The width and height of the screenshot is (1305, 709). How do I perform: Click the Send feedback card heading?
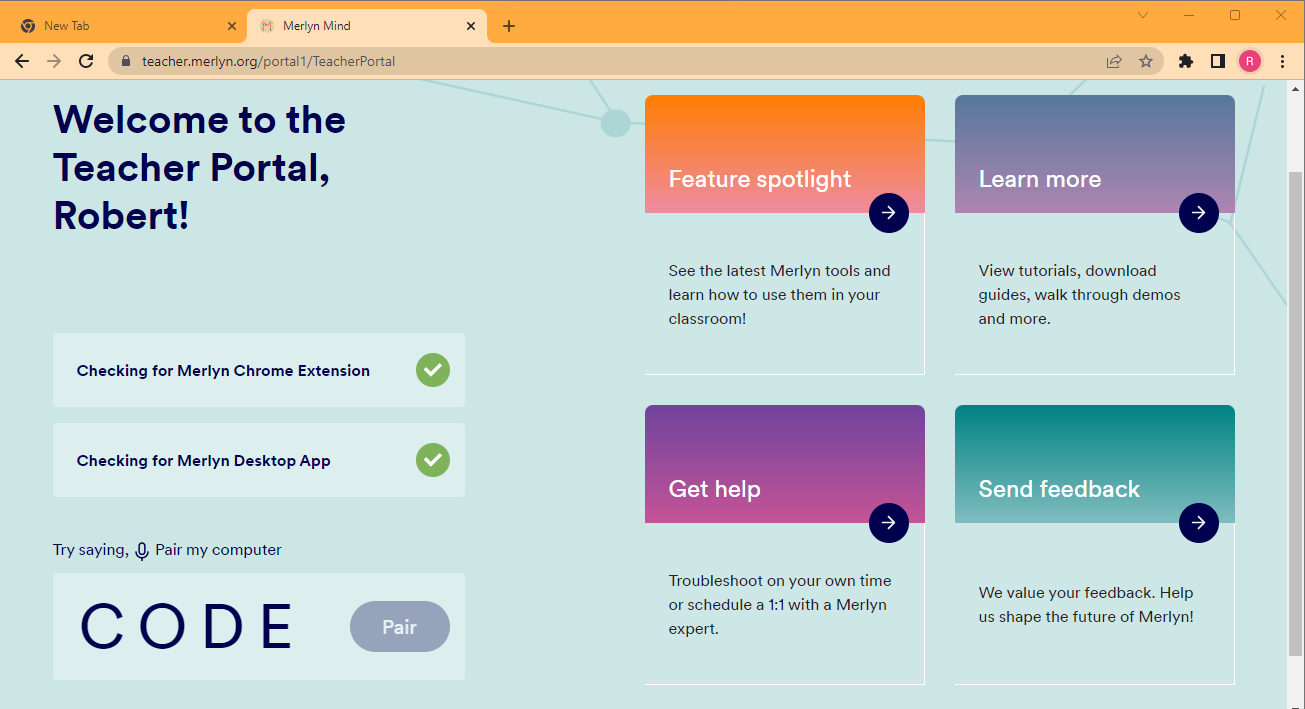[1059, 489]
